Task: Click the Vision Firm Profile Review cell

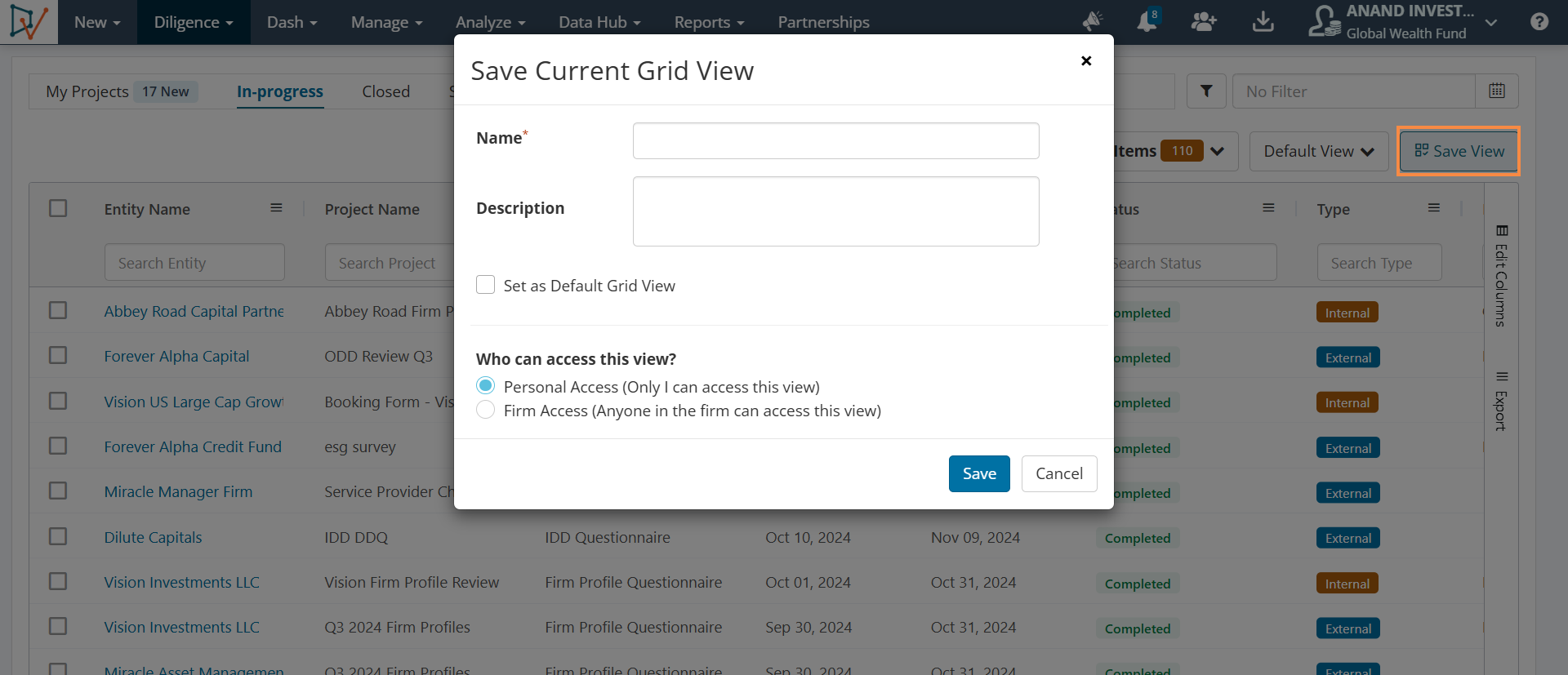Action: click(412, 582)
